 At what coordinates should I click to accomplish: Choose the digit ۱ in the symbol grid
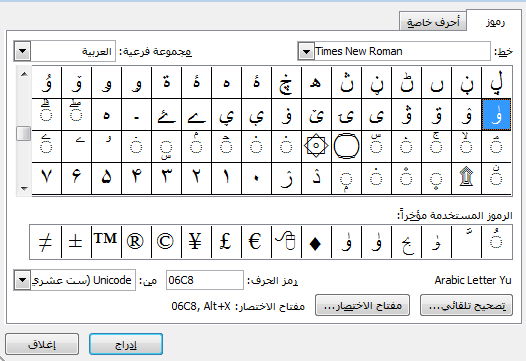pyautogui.click(x=226, y=178)
